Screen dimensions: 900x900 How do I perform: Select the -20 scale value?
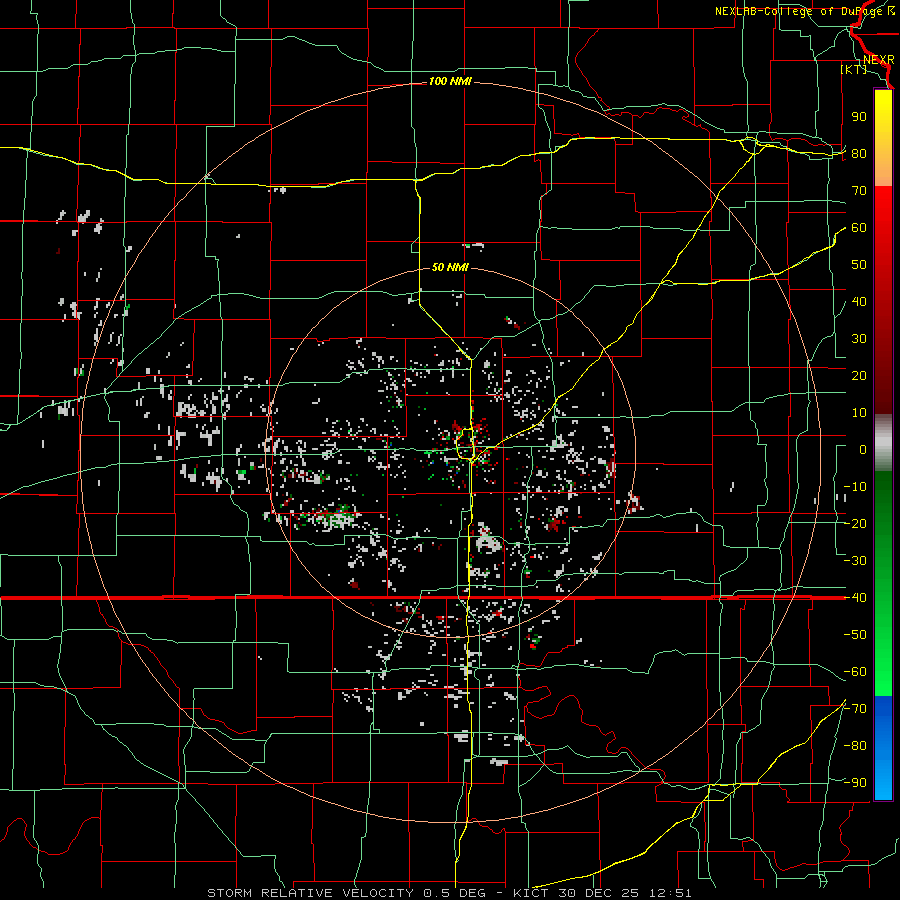click(855, 524)
